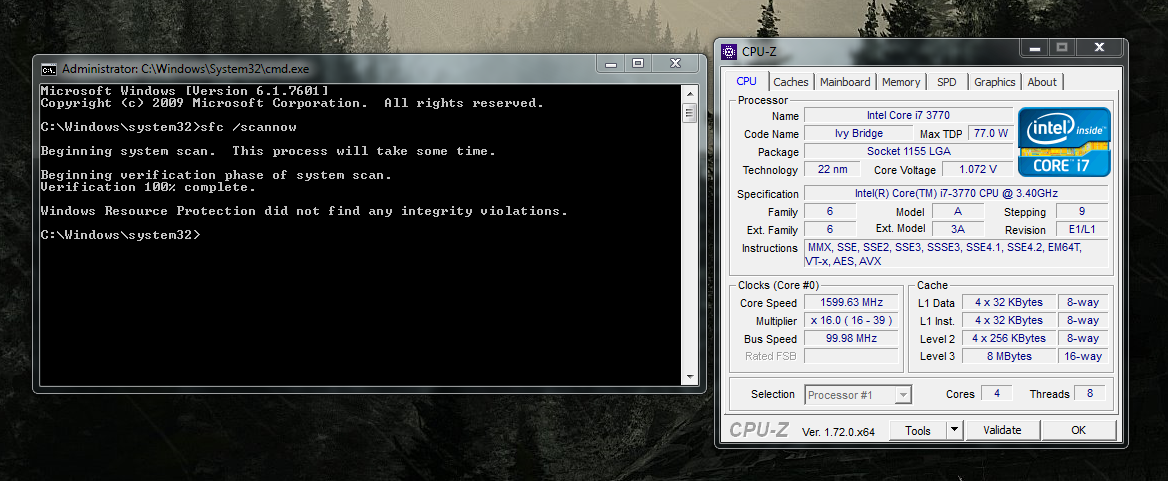Viewport: 1168px width, 481px height.
Task: Click the Level 3 value '8 MBytes'
Action: pyautogui.click(x=1009, y=356)
